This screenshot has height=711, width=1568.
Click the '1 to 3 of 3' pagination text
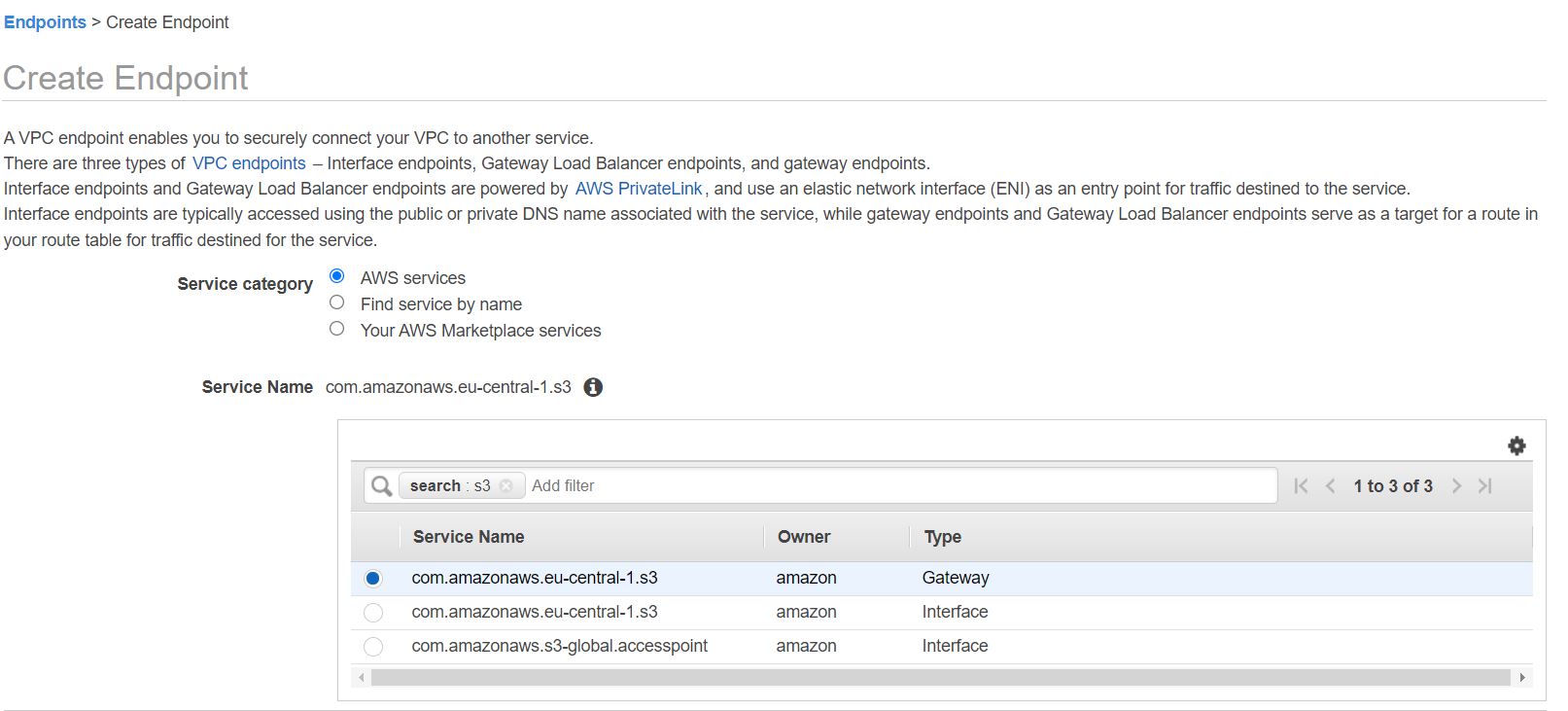pyautogui.click(x=1393, y=485)
